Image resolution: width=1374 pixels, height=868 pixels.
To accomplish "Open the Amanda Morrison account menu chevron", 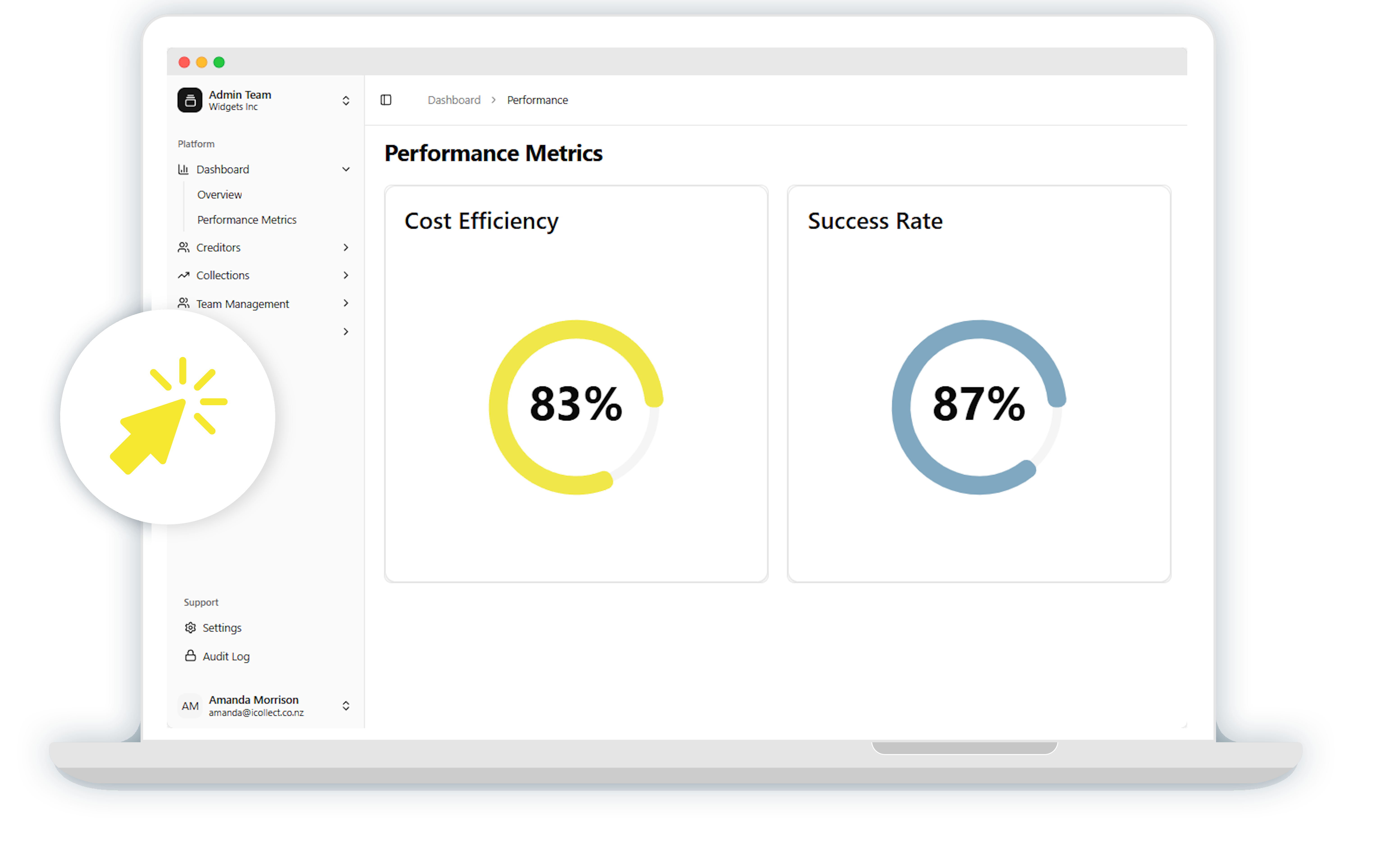I will (346, 706).
